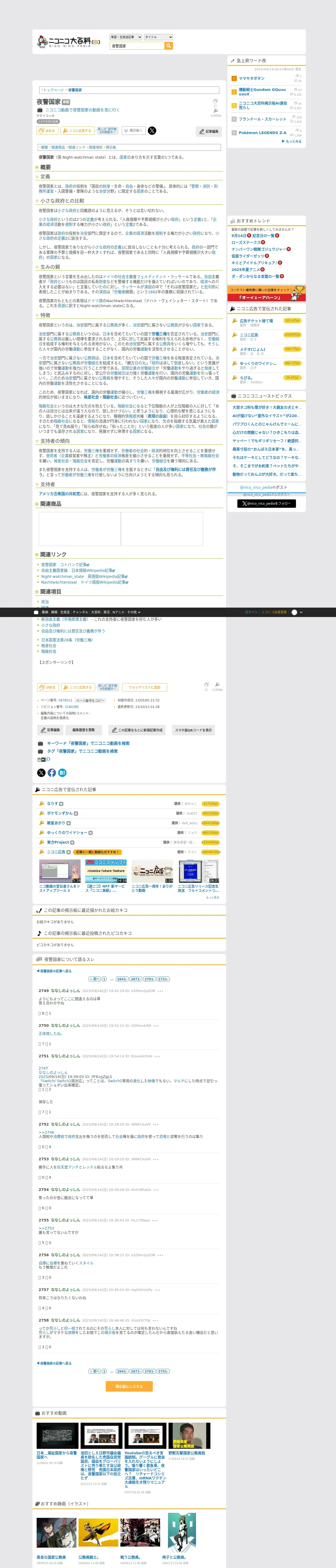Open trending word フランドール・スカーレット

[x=262, y=119]
